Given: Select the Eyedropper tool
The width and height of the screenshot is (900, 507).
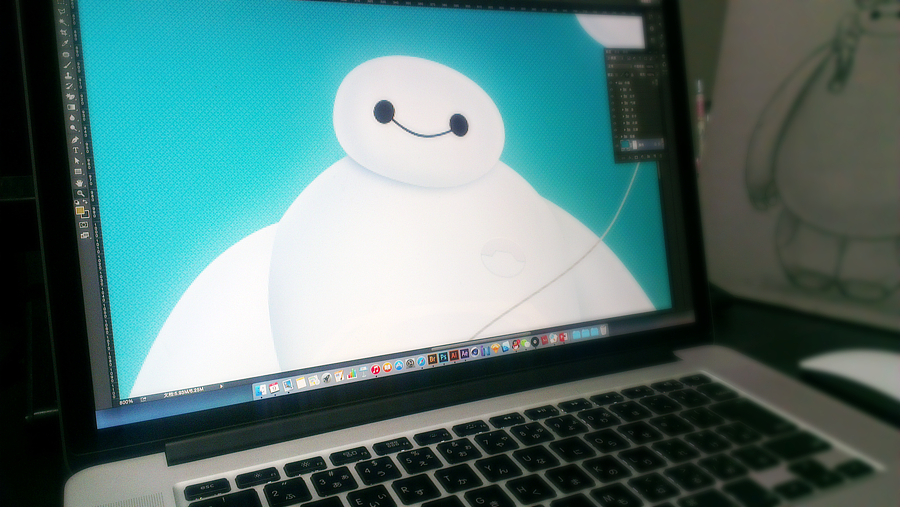Looking at the screenshot, I should pos(64,43).
